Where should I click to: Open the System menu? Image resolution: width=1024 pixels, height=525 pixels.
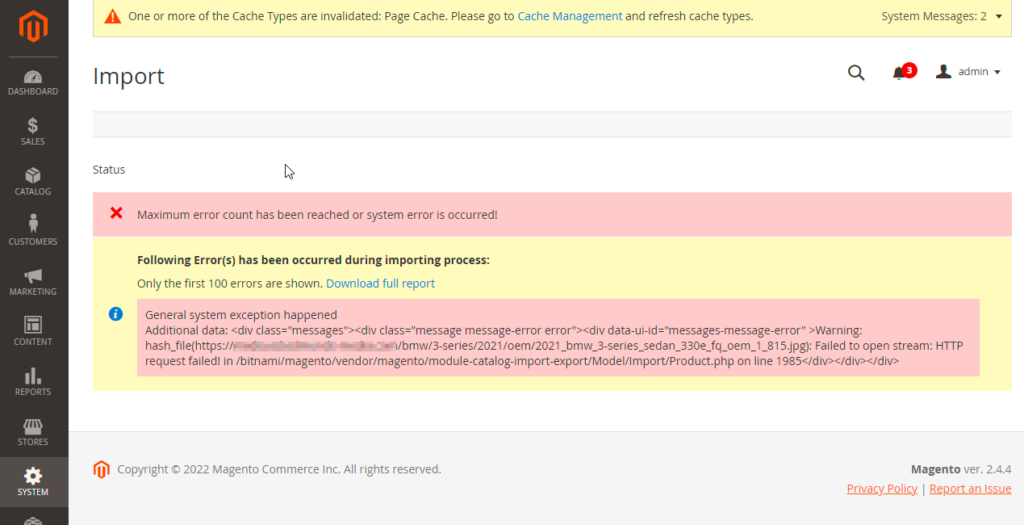point(33,482)
